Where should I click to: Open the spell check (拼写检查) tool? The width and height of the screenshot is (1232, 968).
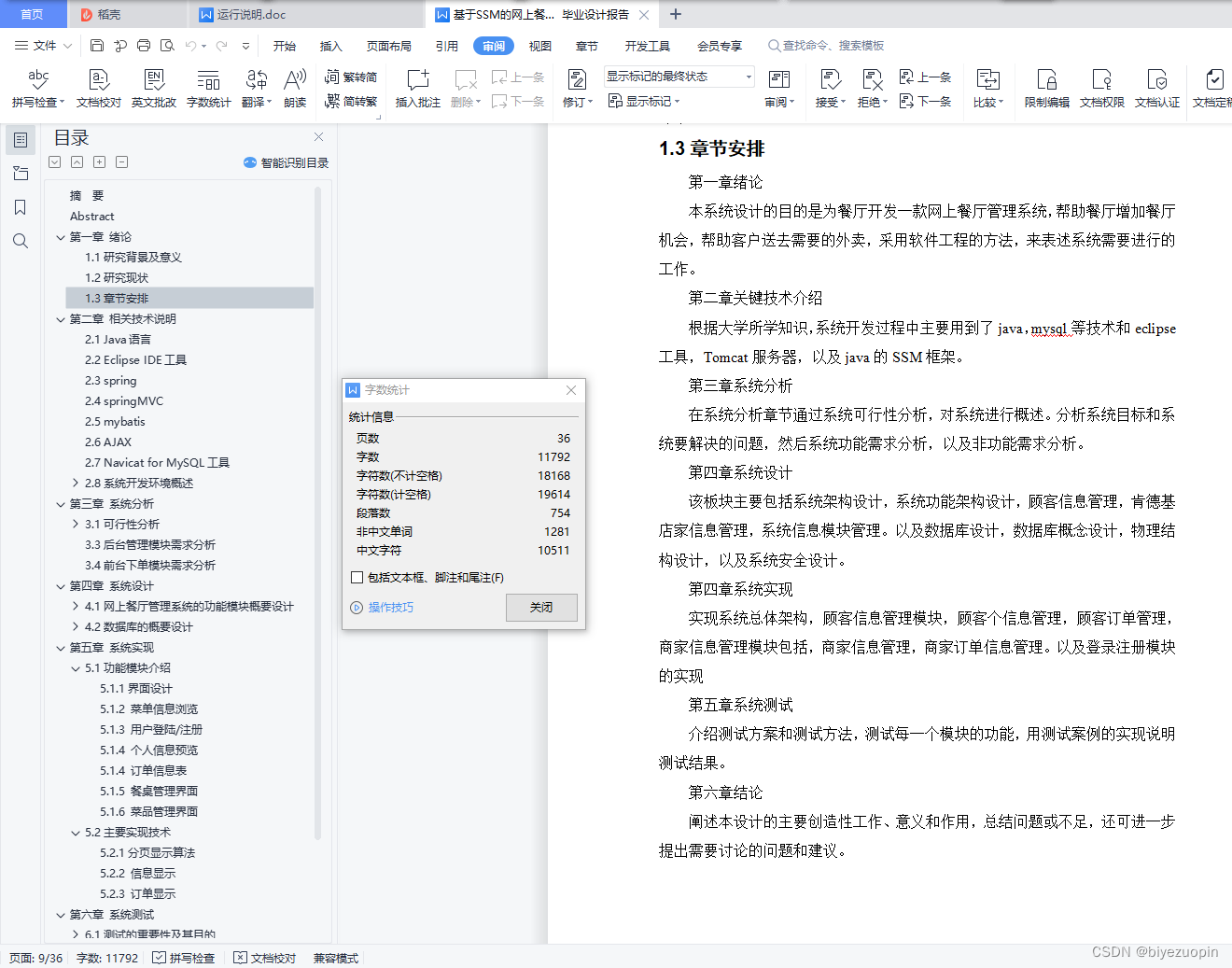[x=38, y=89]
